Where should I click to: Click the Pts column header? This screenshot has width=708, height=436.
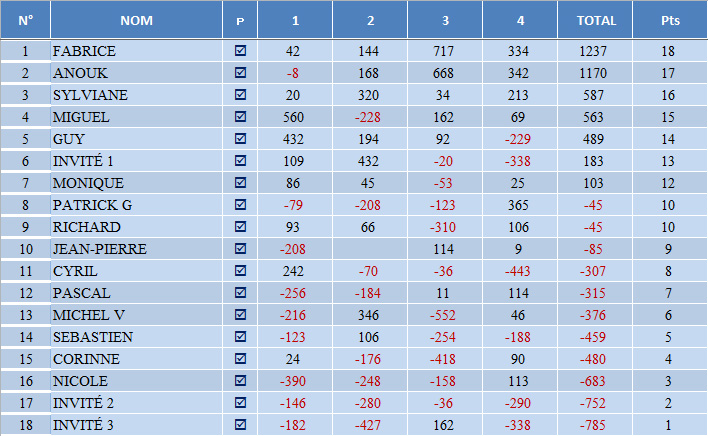point(669,20)
